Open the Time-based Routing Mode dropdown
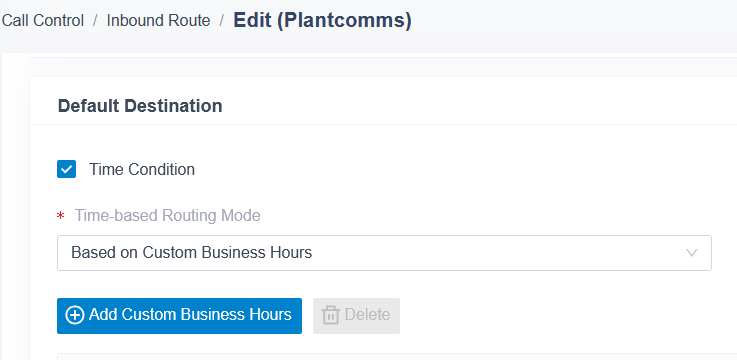The image size is (737, 360). click(x=384, y=253)
